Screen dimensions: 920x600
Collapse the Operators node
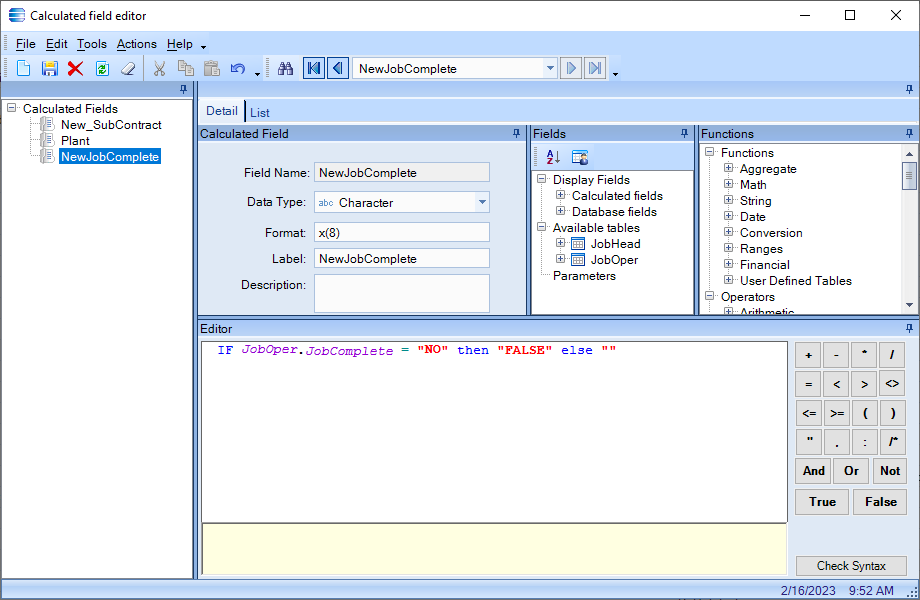[x=709, y=296]
